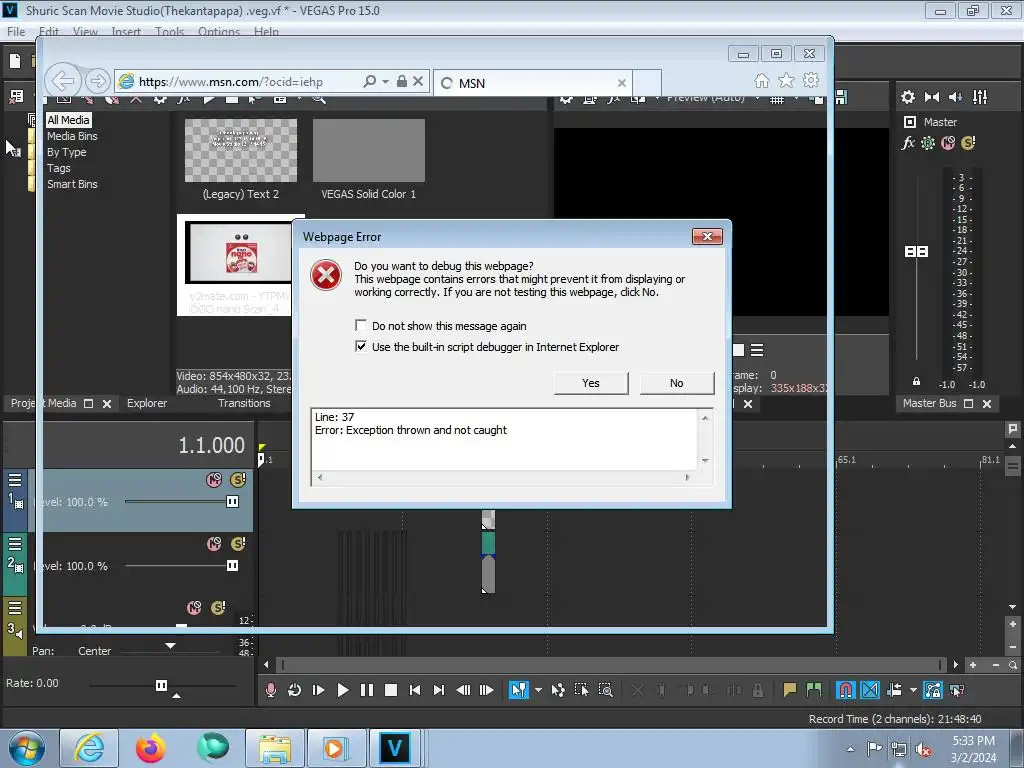The image size is (1024, 768).
Task: Solo video track 1
Action: (x=238, y=480)
